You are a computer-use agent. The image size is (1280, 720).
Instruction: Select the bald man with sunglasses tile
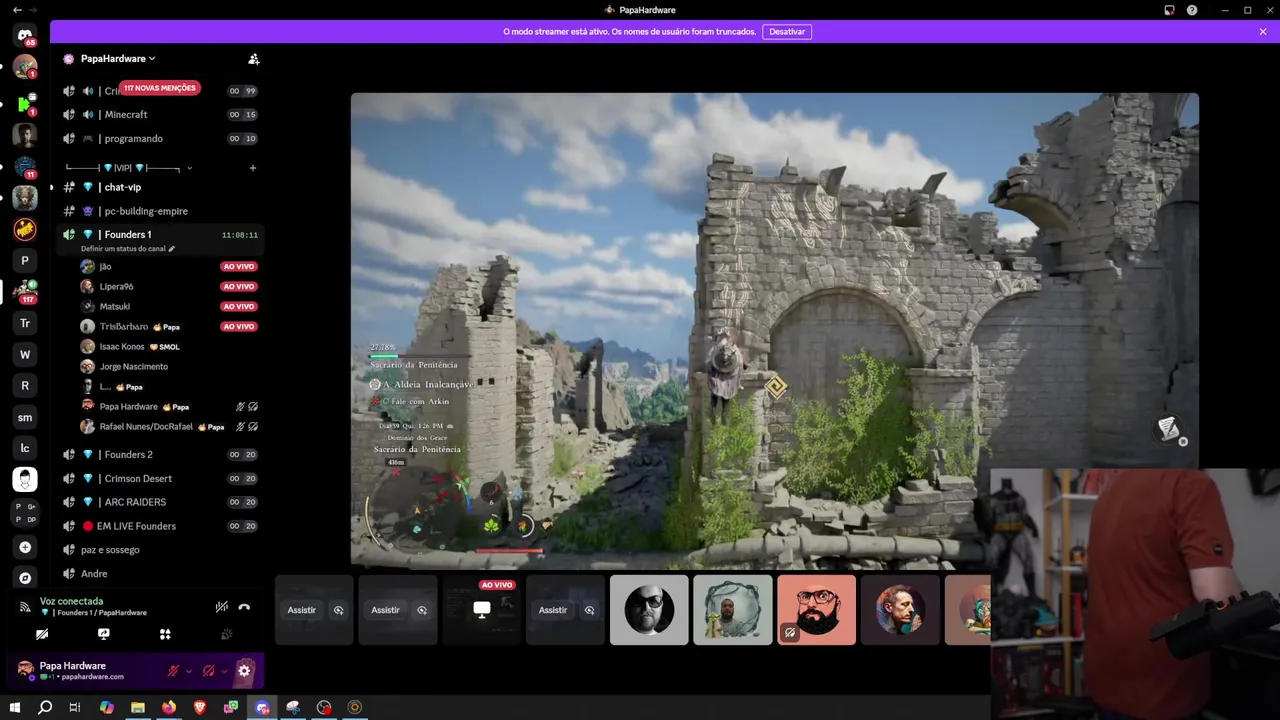649,610
